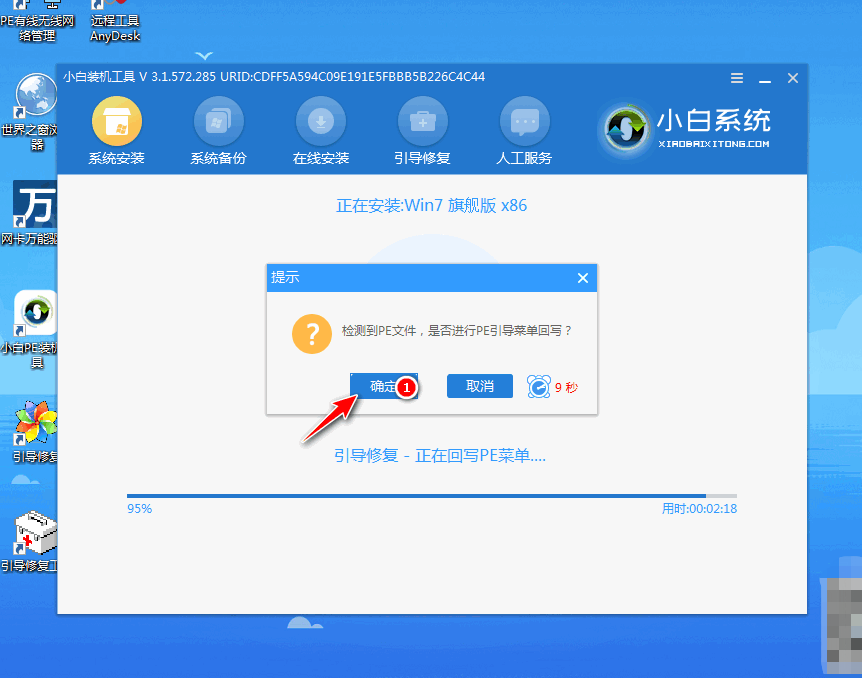Close the 提示 dialog with X
The image size is (862, 678).
pos(583,278)
